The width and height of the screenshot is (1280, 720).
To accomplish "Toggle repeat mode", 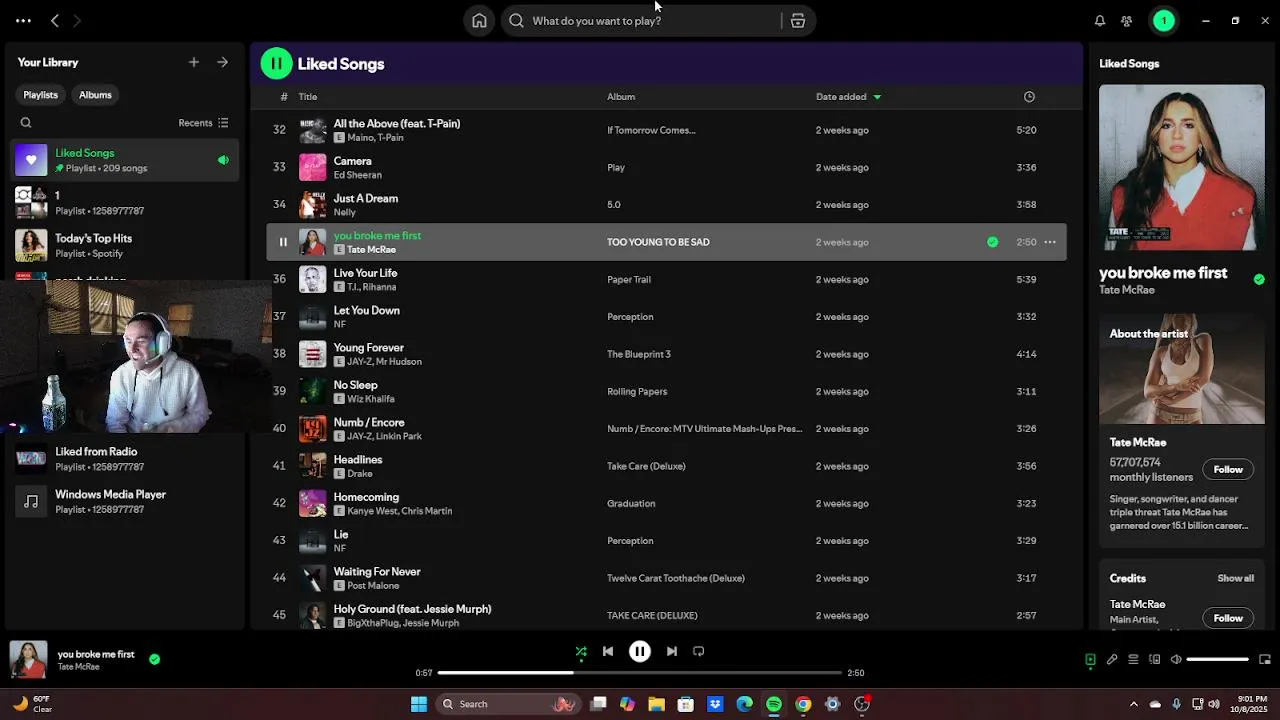I will click(699, 651).
